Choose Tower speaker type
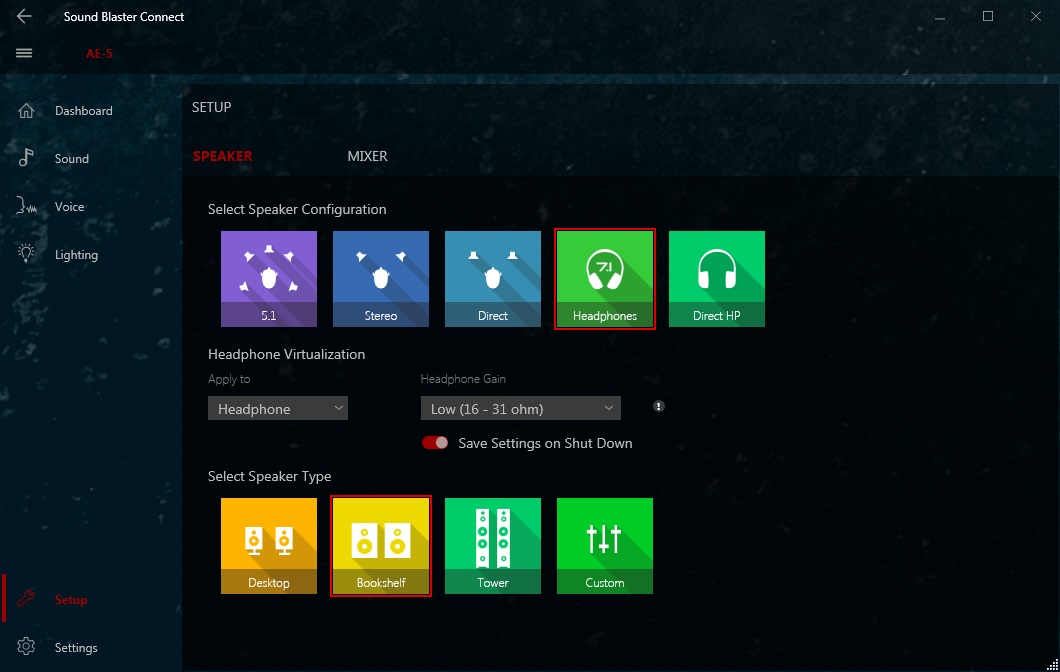Screen dimensions: 1060x672 click(x=493, y=546)
